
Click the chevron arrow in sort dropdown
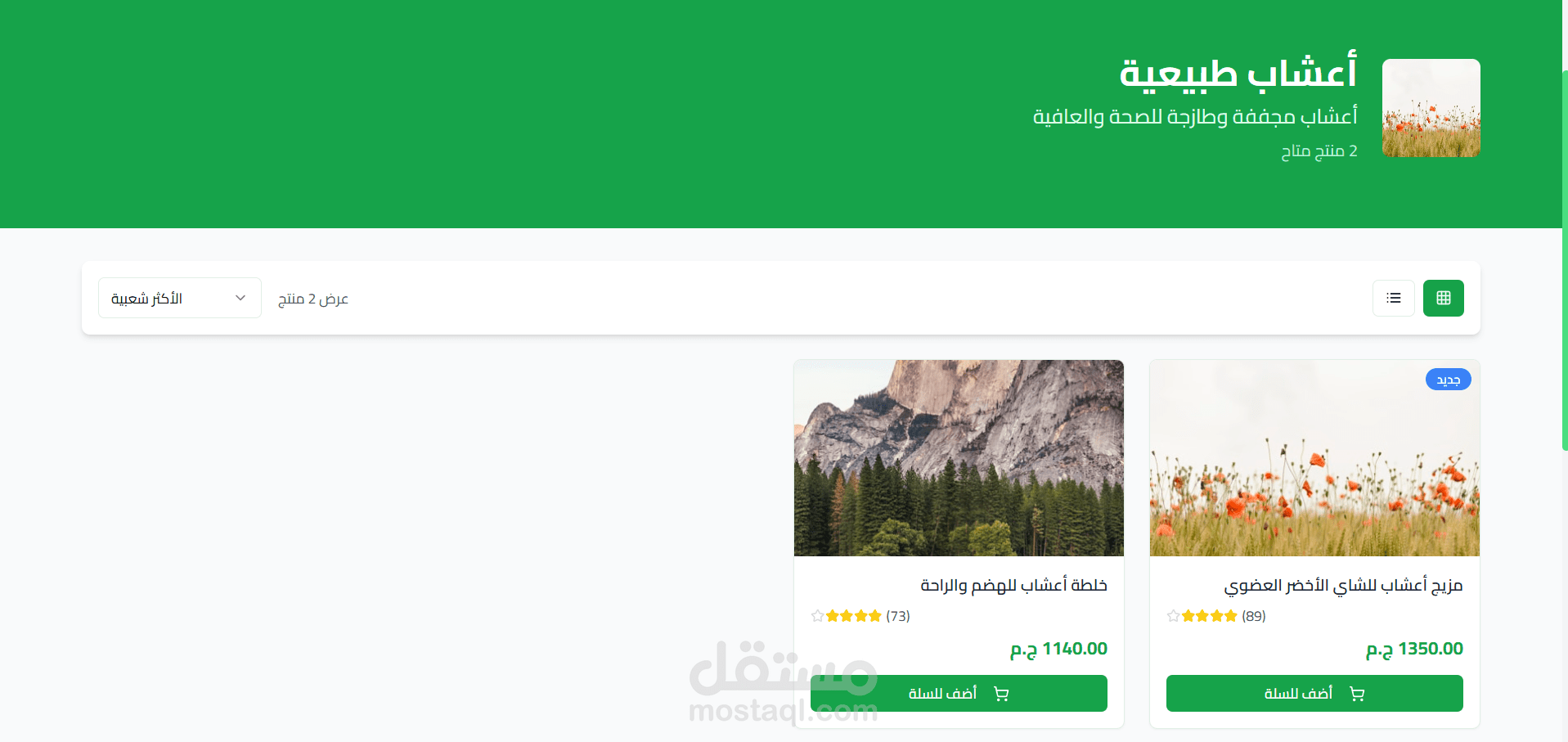240,298
